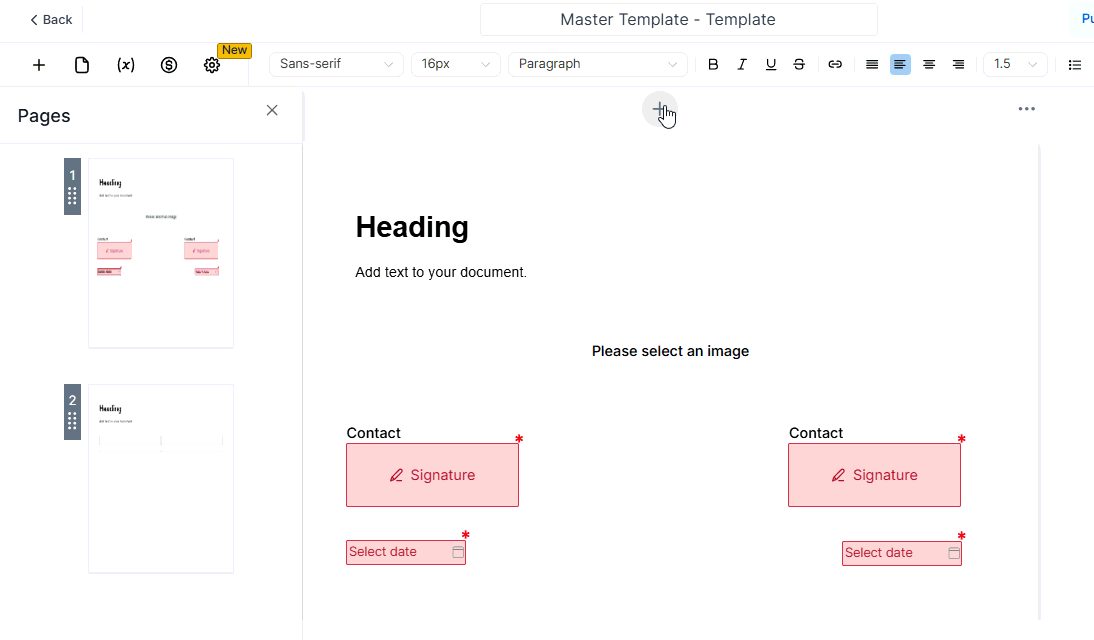
Task: Click the add element plus icon in toolbar
Action: pos(39,65)
